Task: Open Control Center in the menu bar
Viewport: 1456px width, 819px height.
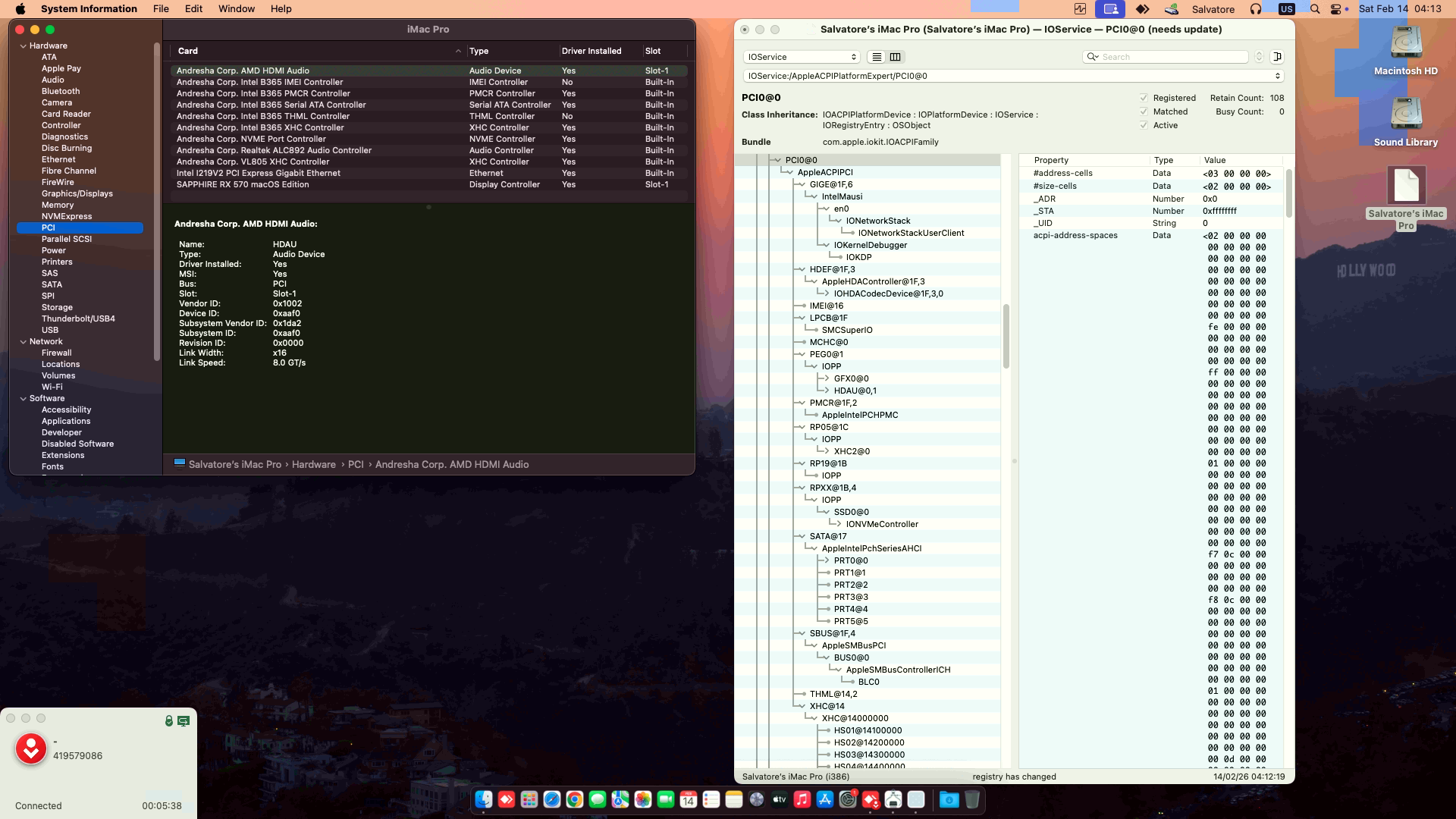Action: (1338, 9)
